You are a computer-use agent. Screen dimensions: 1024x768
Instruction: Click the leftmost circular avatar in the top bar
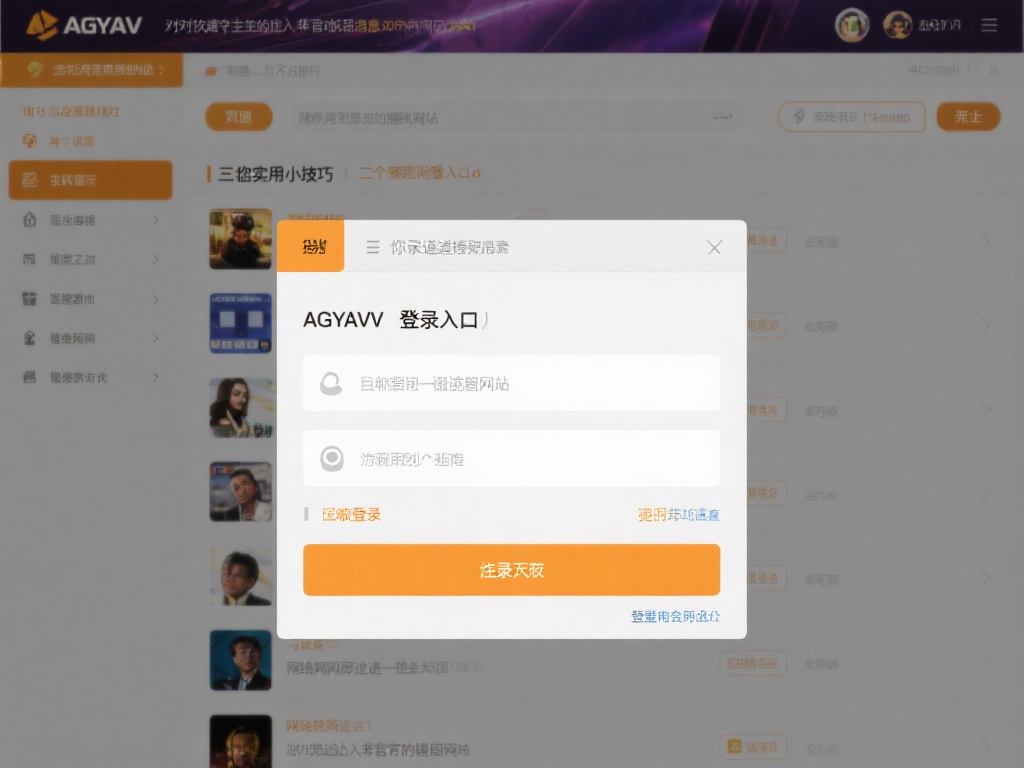[852, 25]
